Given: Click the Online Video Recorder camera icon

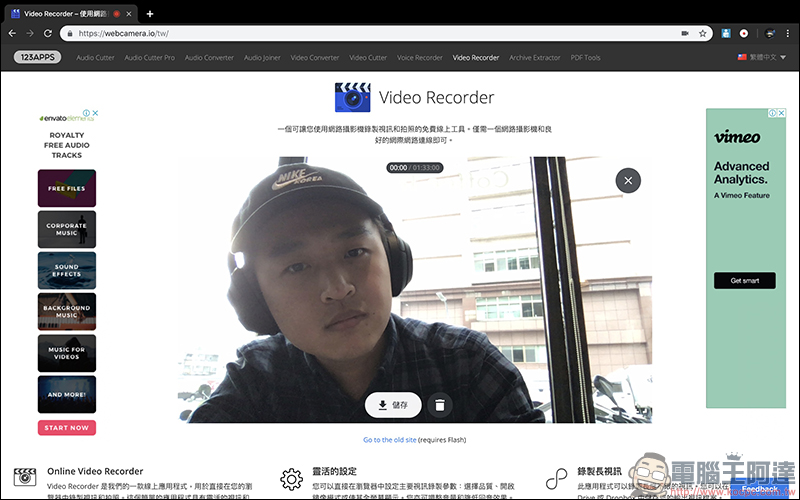Looking at the screenshot, I should point(25,477).
